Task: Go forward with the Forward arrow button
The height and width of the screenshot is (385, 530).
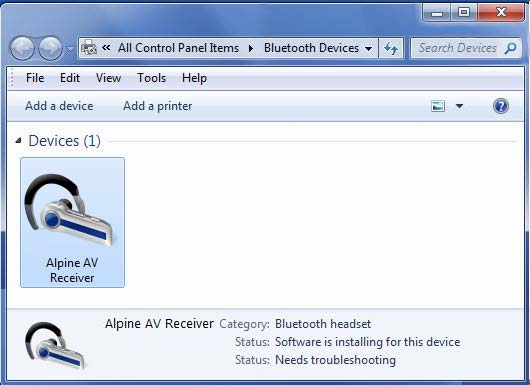Action: (50, 49)
